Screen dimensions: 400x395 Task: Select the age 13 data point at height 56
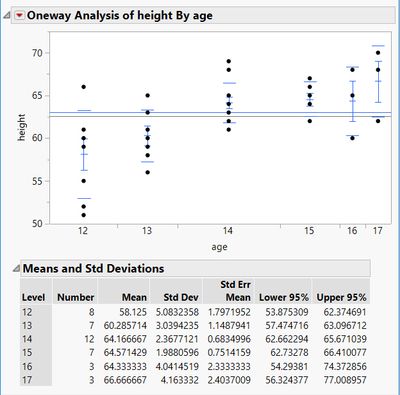pos(148,172)
